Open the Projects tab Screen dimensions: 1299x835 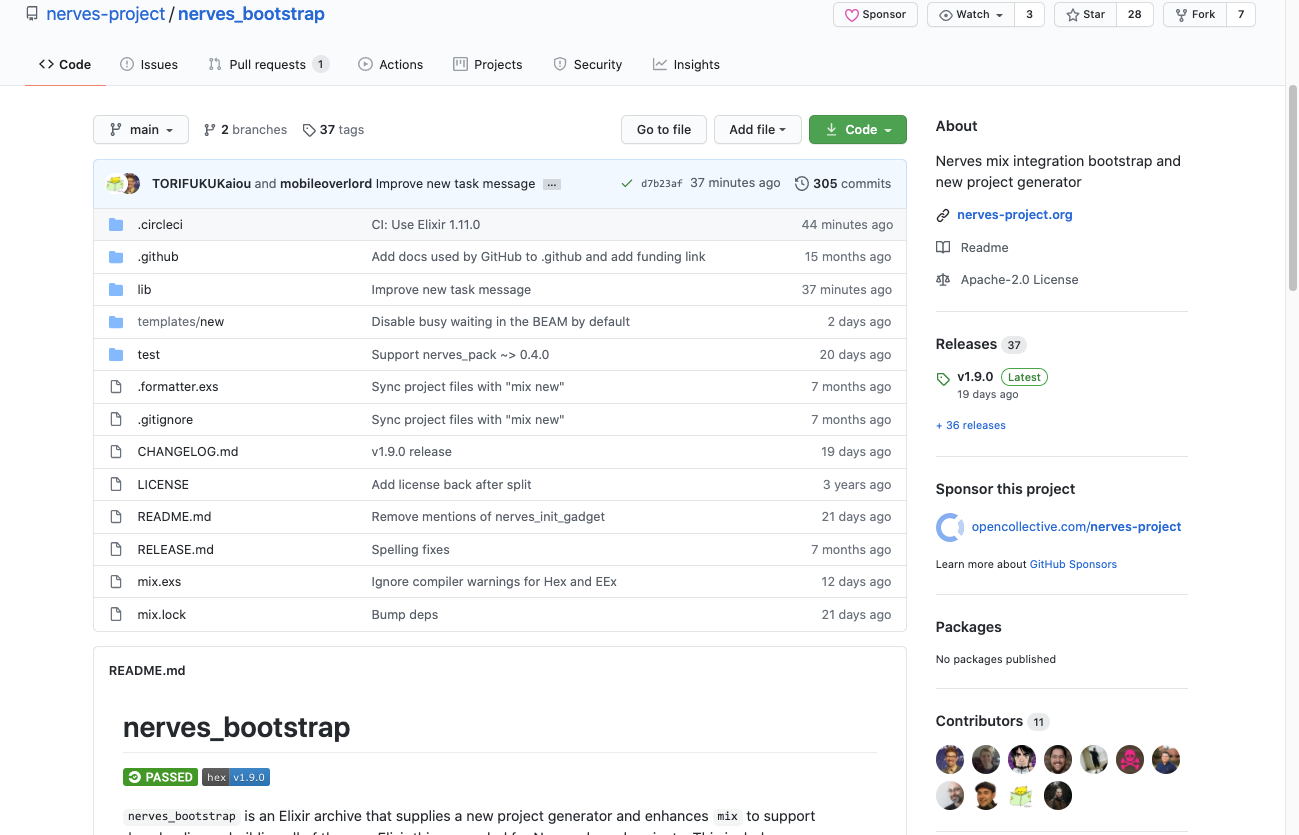(488, 64)
